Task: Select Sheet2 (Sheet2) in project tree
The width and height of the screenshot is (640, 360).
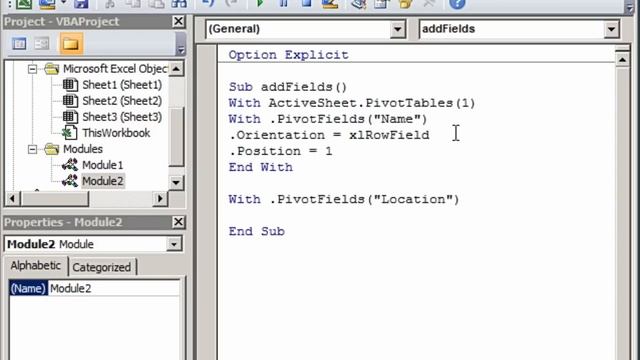Action: point(122,101)
